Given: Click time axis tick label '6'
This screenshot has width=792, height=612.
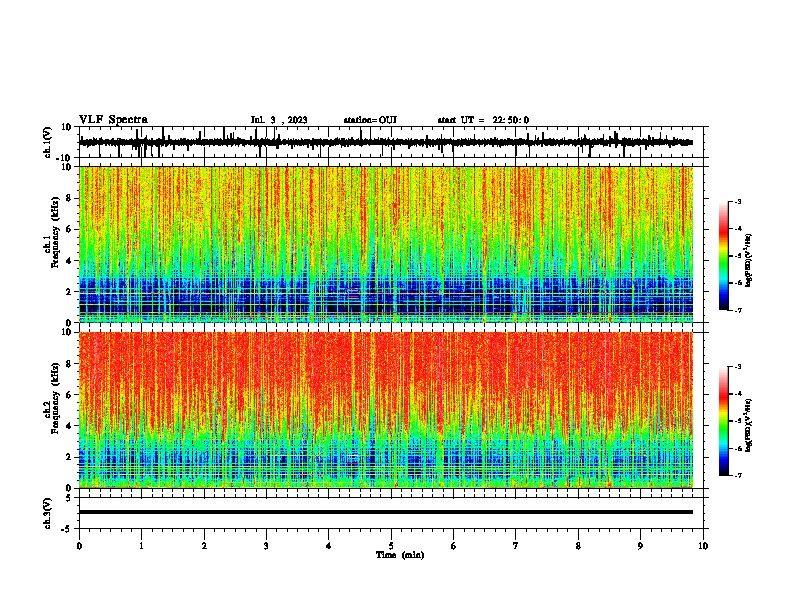Looking at the screenshot, I should (x=454, y=546).
